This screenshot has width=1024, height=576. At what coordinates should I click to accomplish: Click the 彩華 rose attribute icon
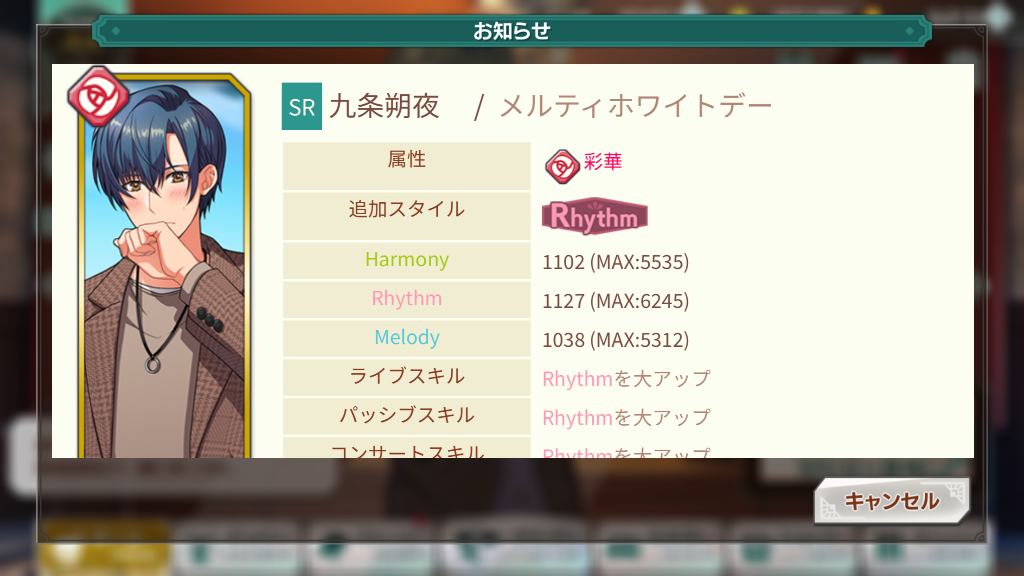point(562,166)
